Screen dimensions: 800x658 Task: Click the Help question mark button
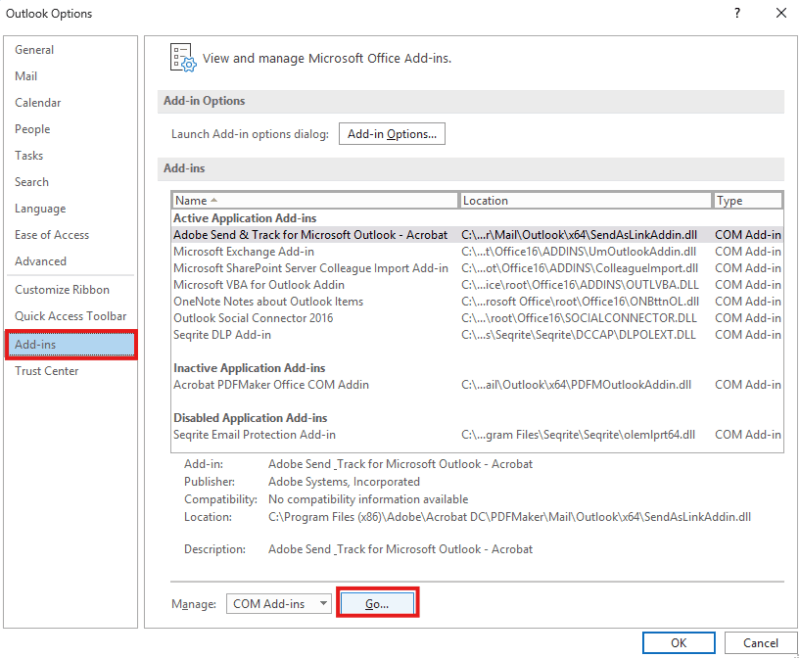[x=737, y=13]
